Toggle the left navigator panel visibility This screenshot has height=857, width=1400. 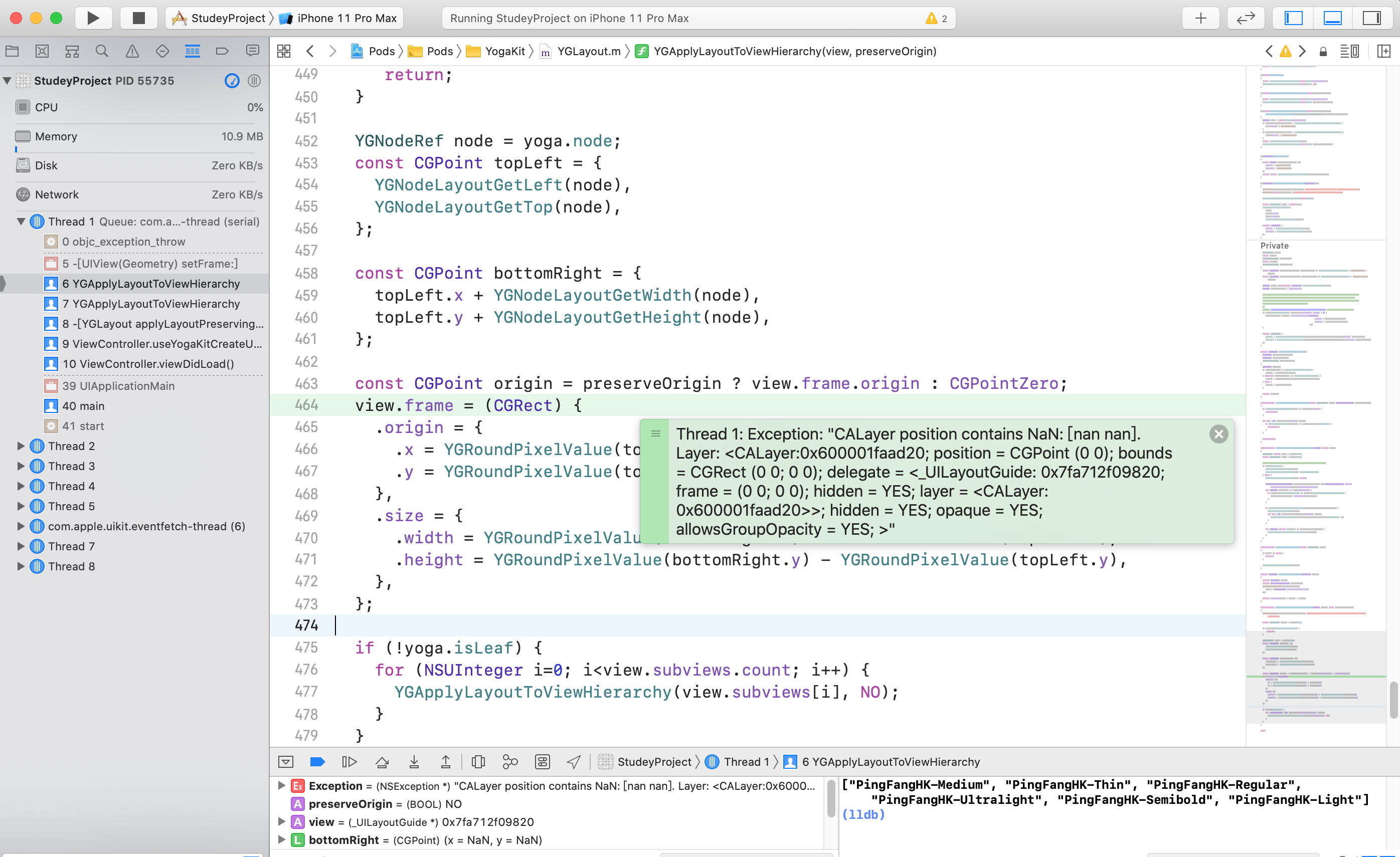(1293, 18)
